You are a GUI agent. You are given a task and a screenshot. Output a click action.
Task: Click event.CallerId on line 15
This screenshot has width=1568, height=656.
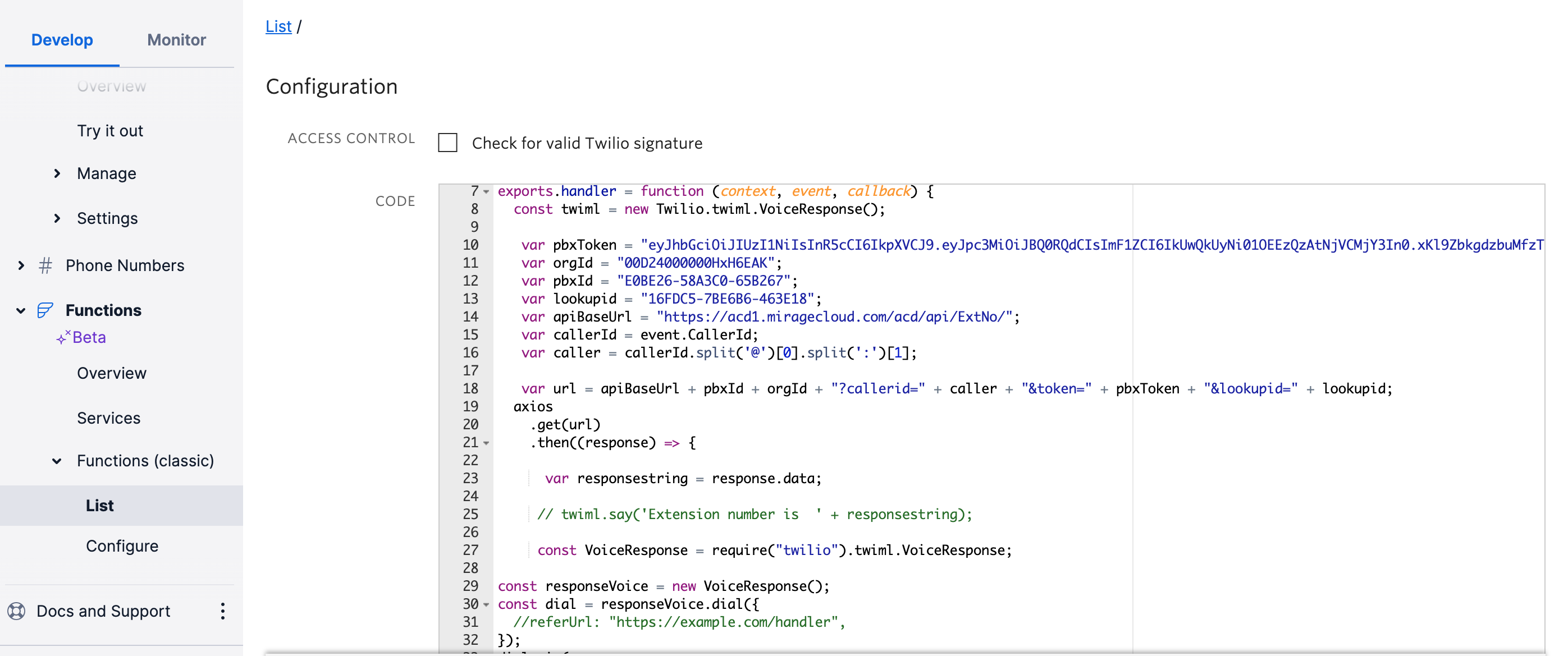coord(696,334)
